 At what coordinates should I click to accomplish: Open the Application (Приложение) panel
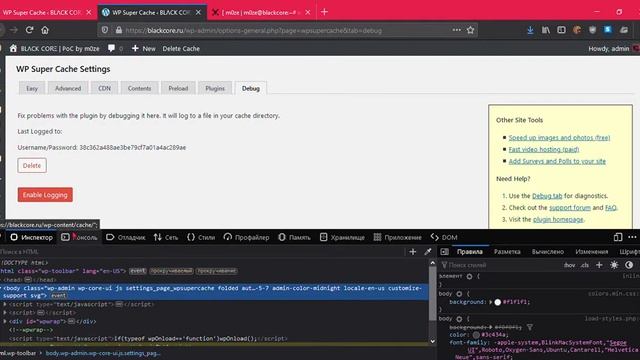398,237
